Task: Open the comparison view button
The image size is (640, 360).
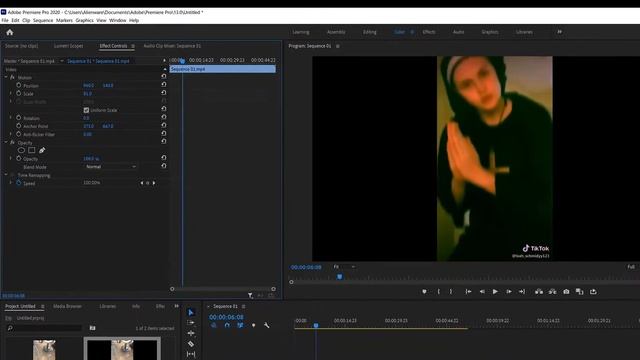Action: (579, 291)
